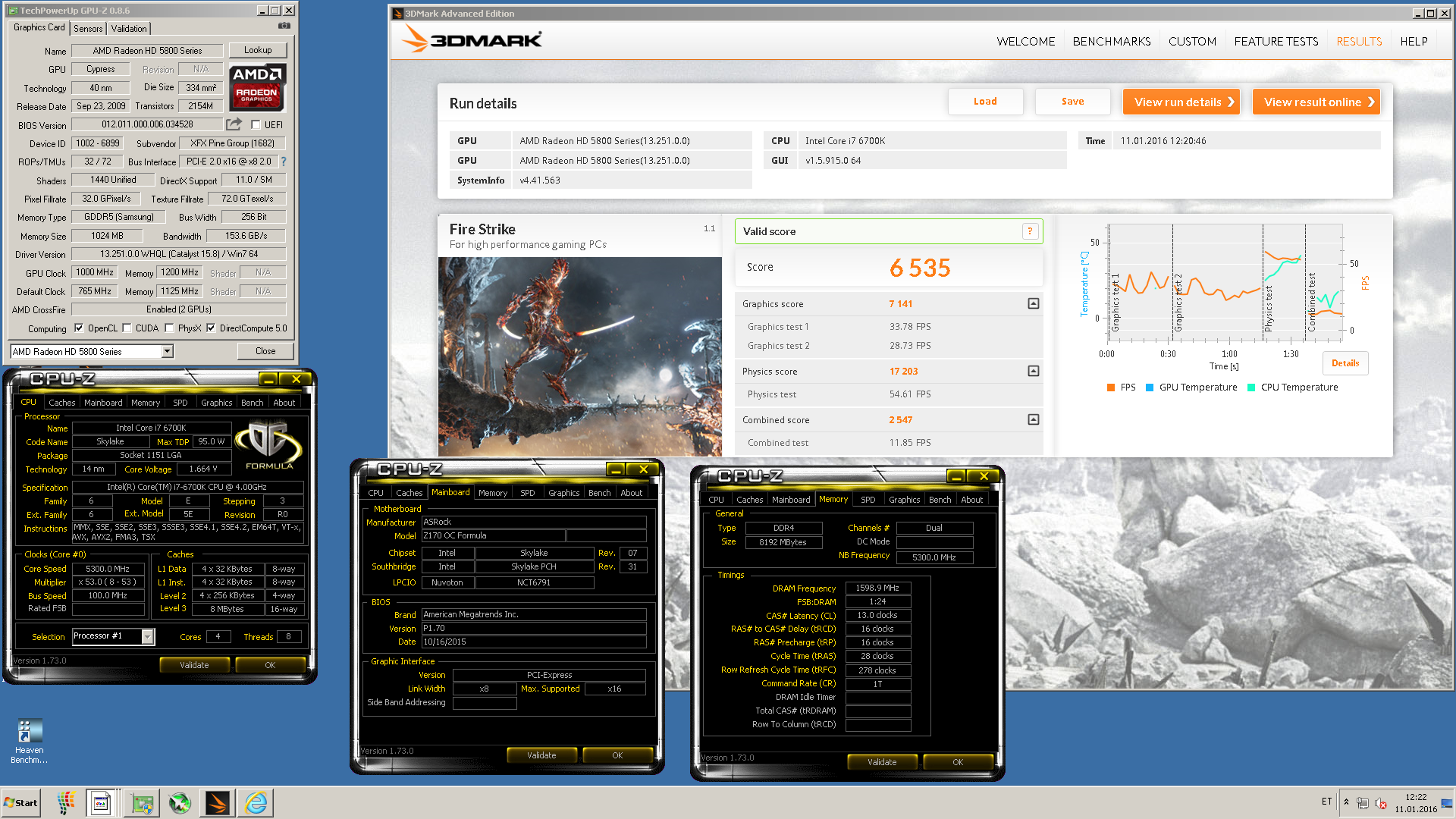The image size is (1456, 819).
Task: Click the temperature and FPS chart
Action: point(1225,282)
